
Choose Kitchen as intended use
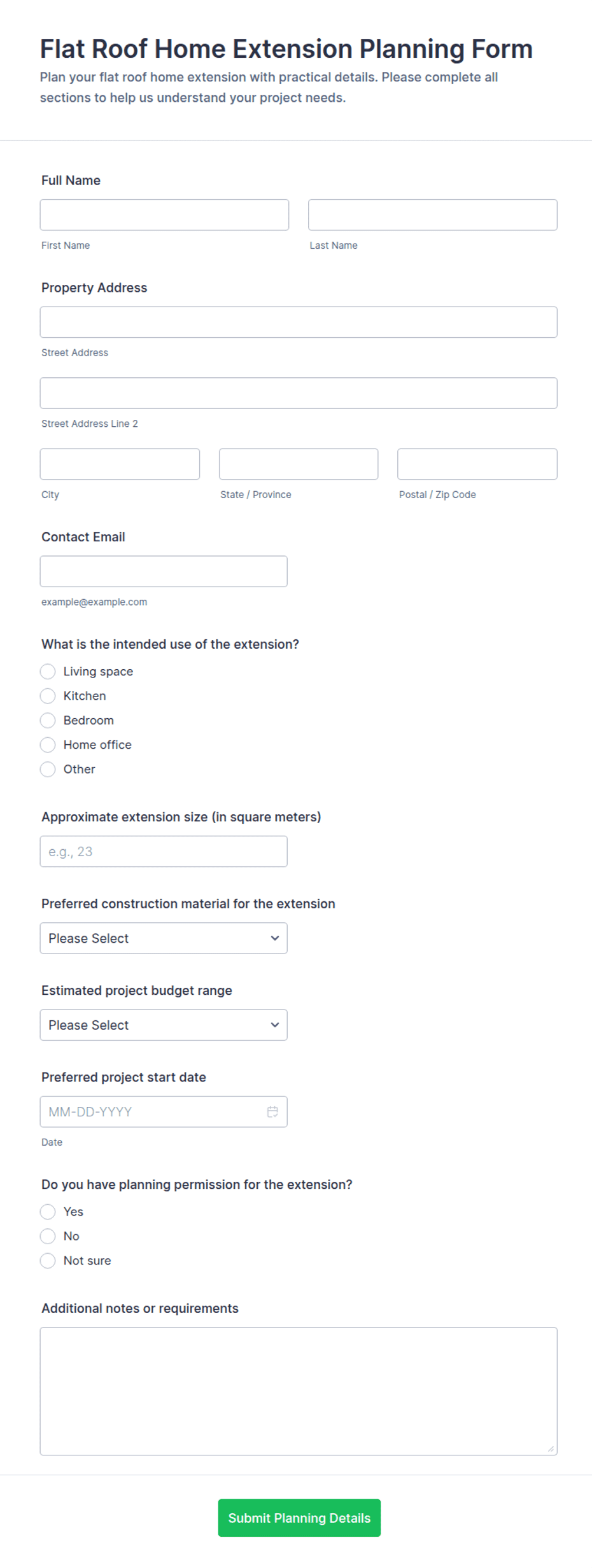48,695
